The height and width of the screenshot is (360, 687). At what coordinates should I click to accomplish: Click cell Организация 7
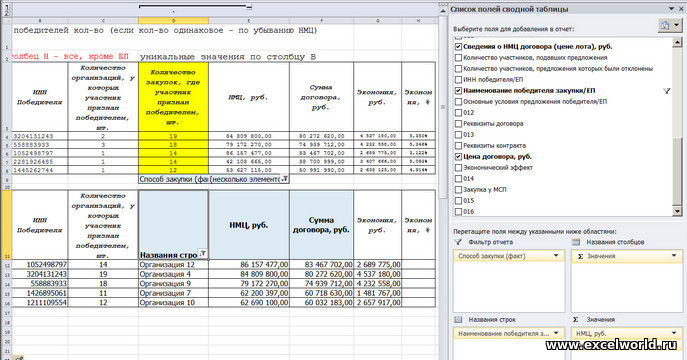click(x=173, y=293)
